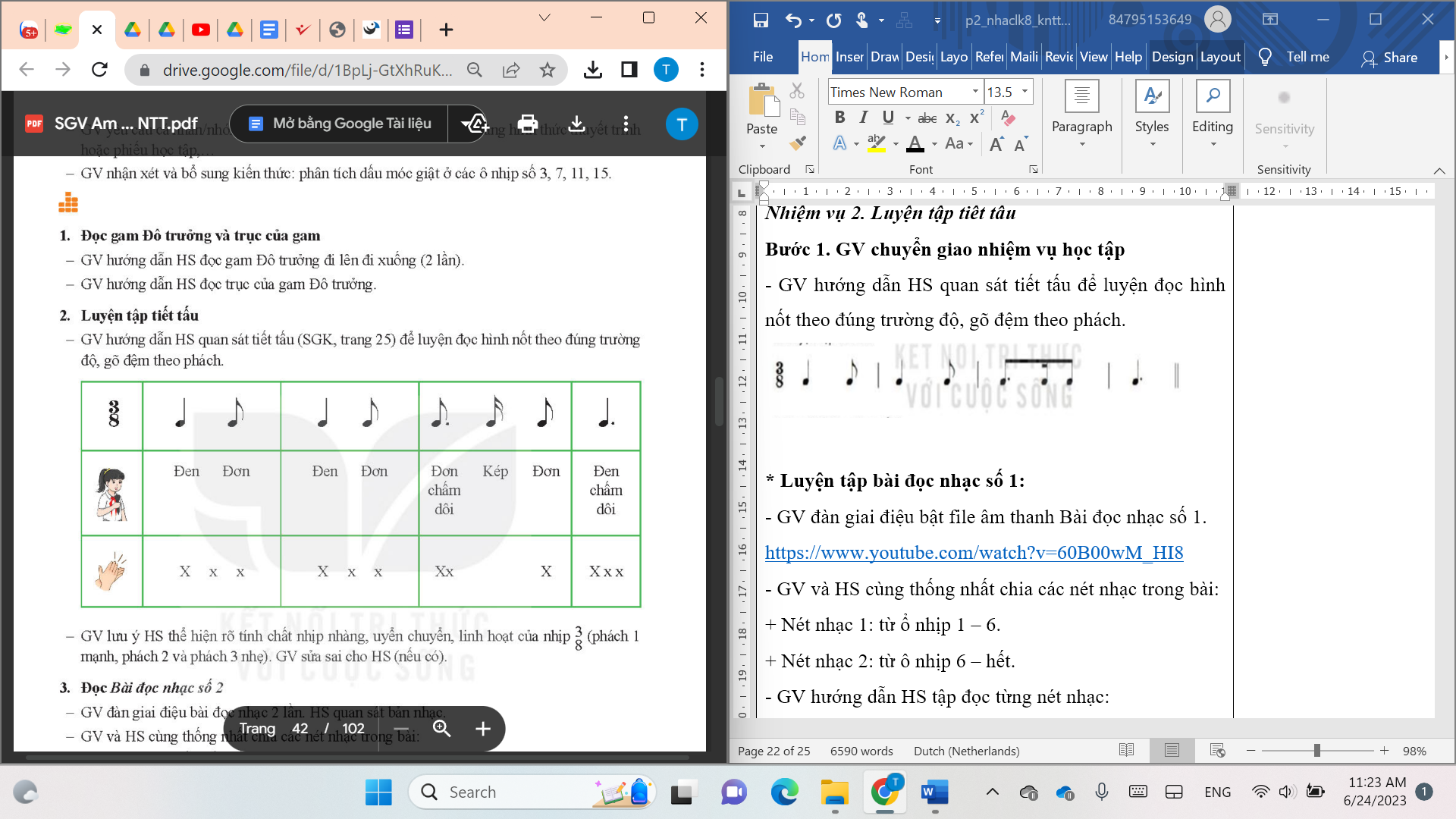Open the YouTube link in document
Screen dimensions: 1456x819
click(974, 553)
